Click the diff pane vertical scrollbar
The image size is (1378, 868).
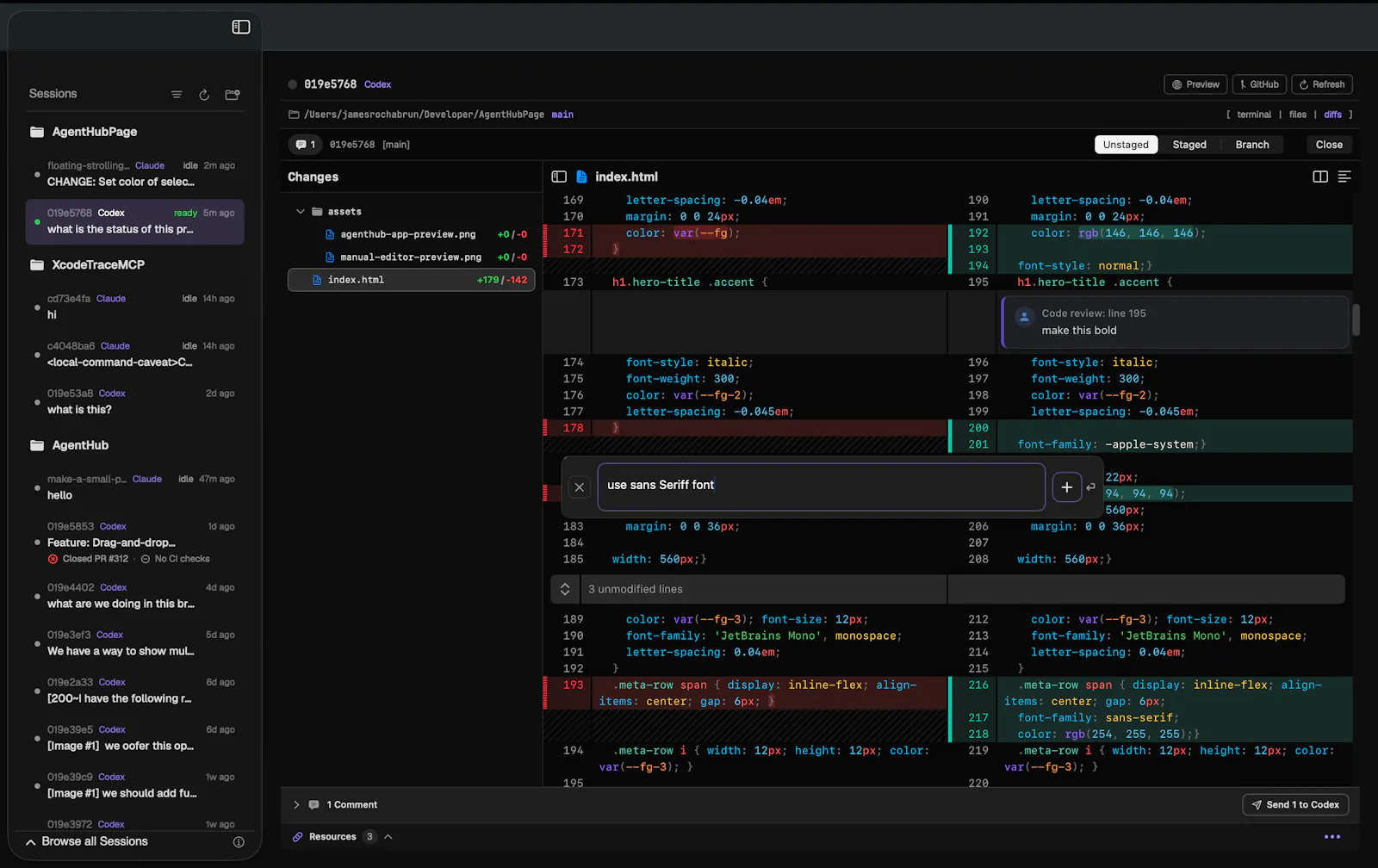[1356, 319]
